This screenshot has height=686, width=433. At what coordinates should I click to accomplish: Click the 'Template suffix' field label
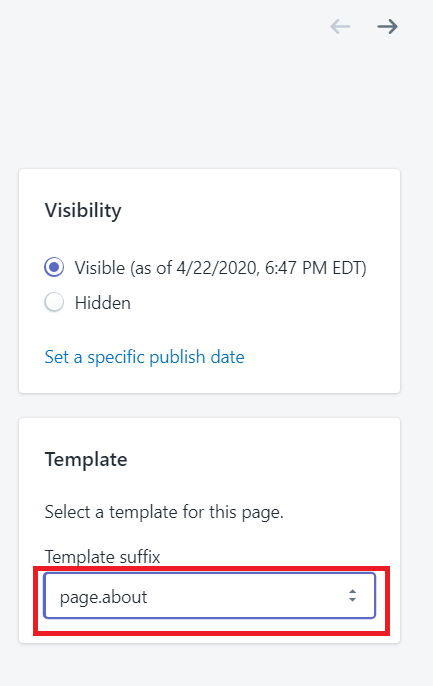click(x=102, y=557)
